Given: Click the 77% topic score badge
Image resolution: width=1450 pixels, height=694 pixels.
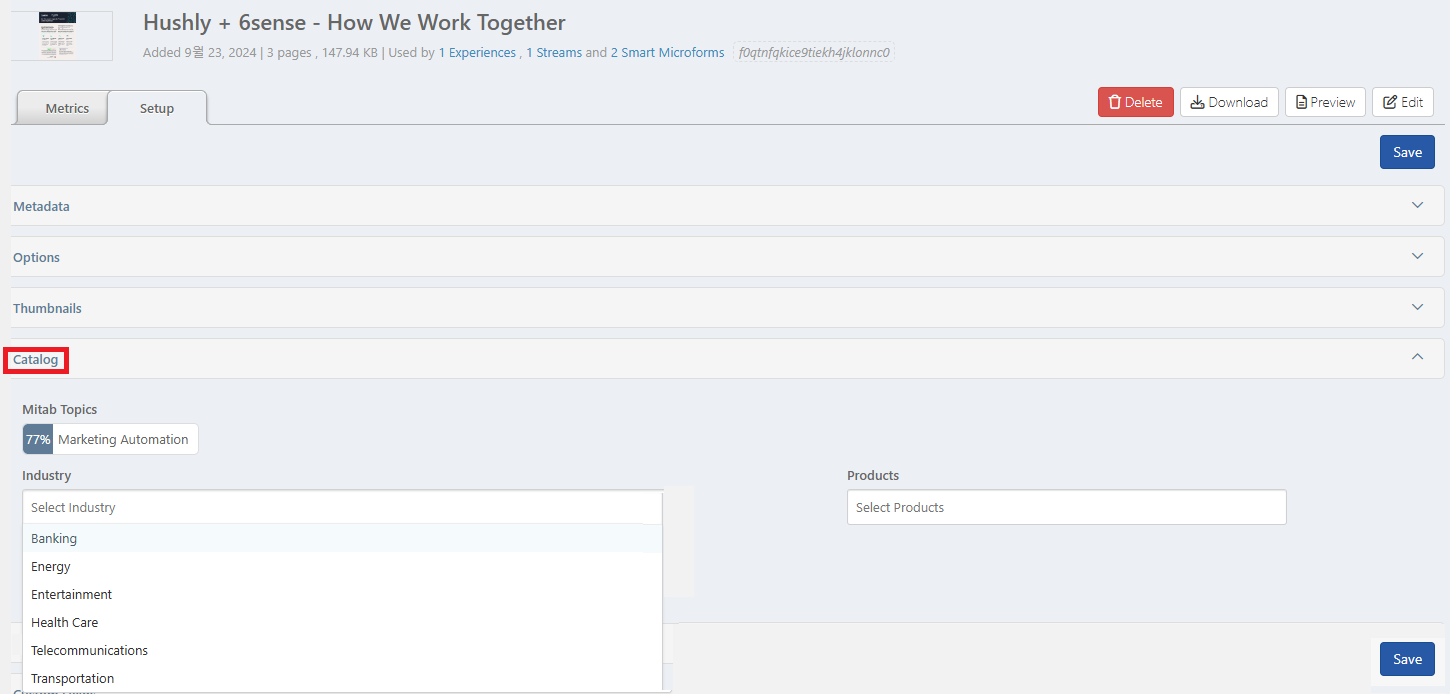Looking at the screenshot, I should 38,439.
